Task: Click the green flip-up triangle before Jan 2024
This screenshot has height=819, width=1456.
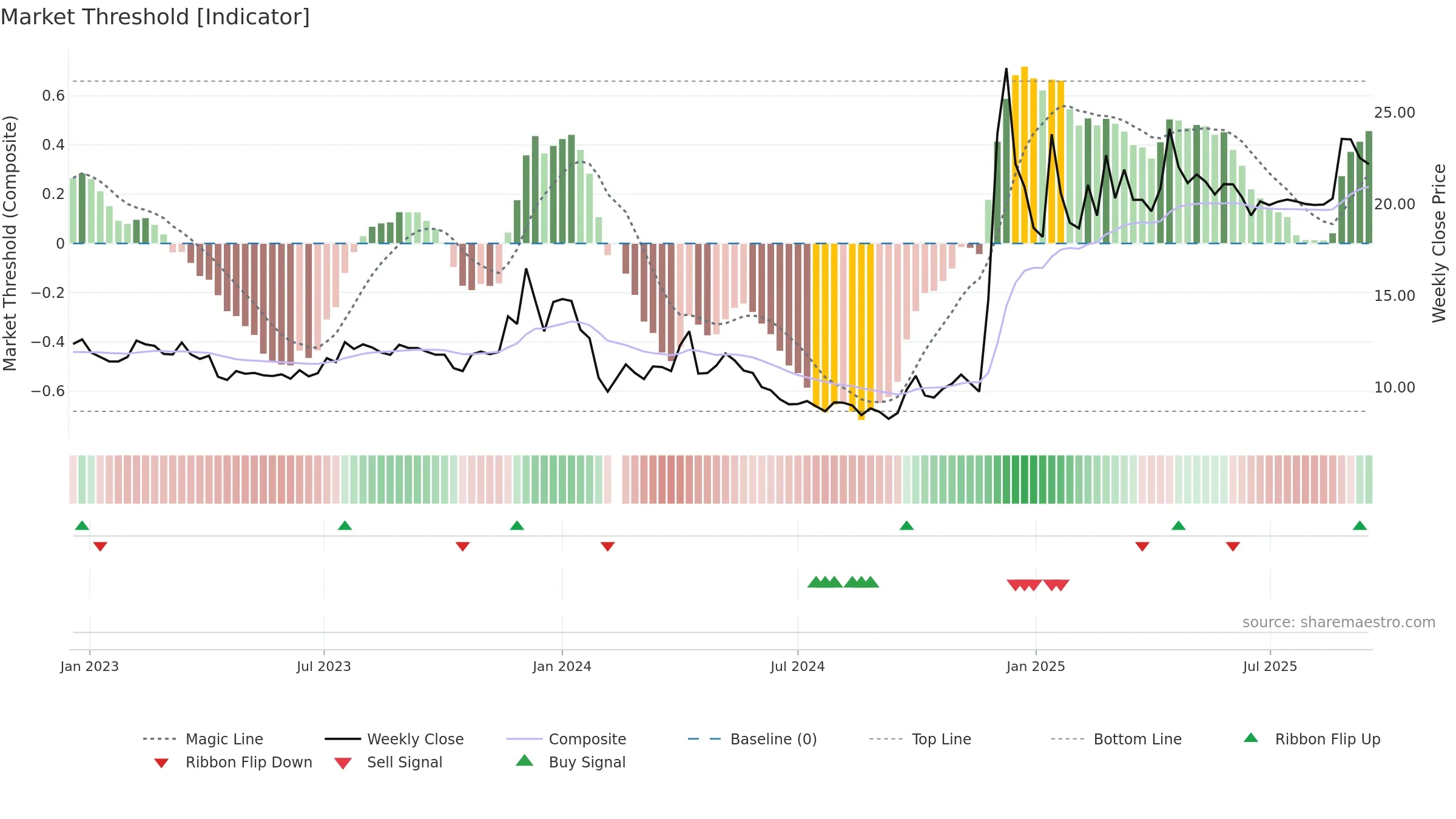Action: pos(517,525)
